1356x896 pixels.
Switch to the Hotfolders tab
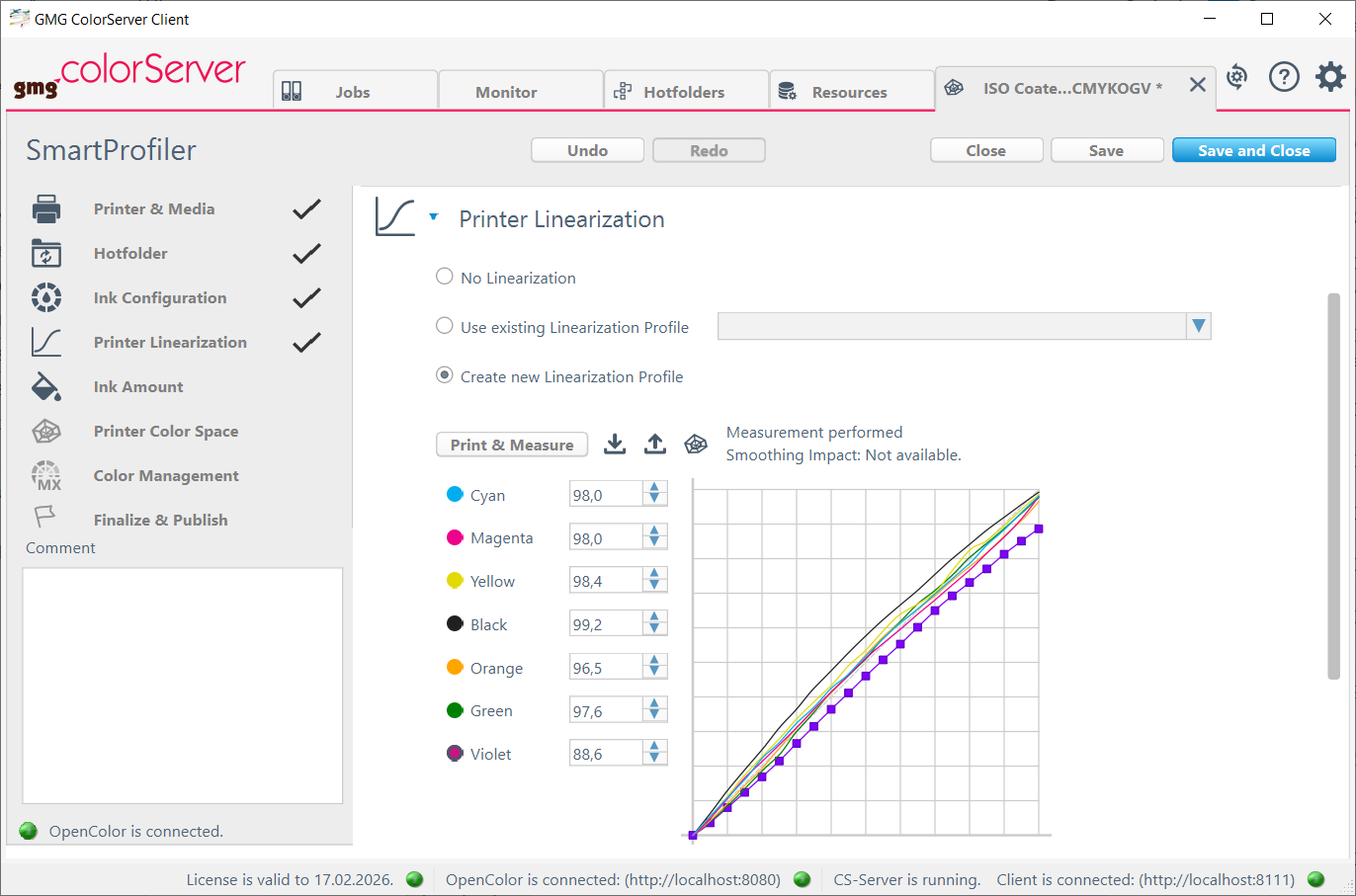pos(685,90)
